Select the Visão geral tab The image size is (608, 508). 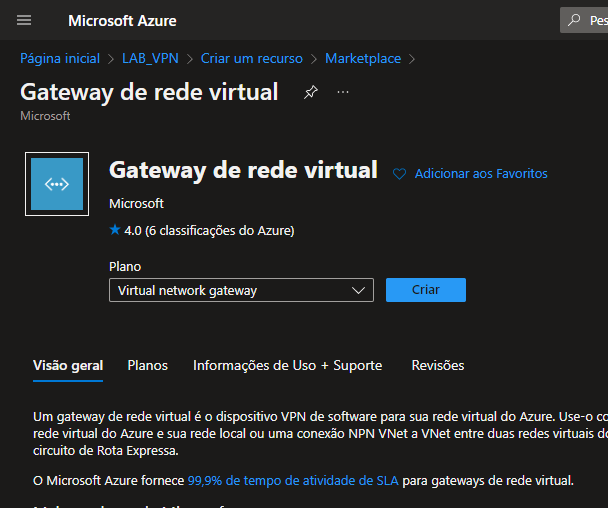[x=68, y=365]
